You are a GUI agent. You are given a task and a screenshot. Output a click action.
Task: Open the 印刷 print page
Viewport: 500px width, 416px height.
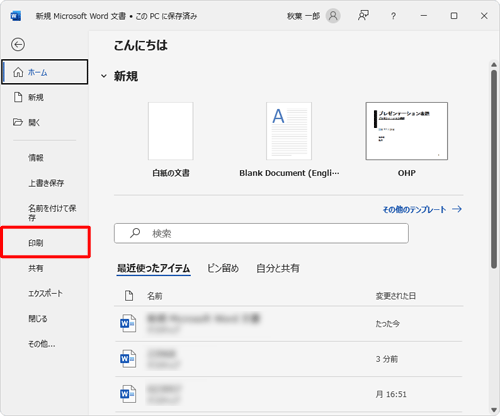click(45, 242)
